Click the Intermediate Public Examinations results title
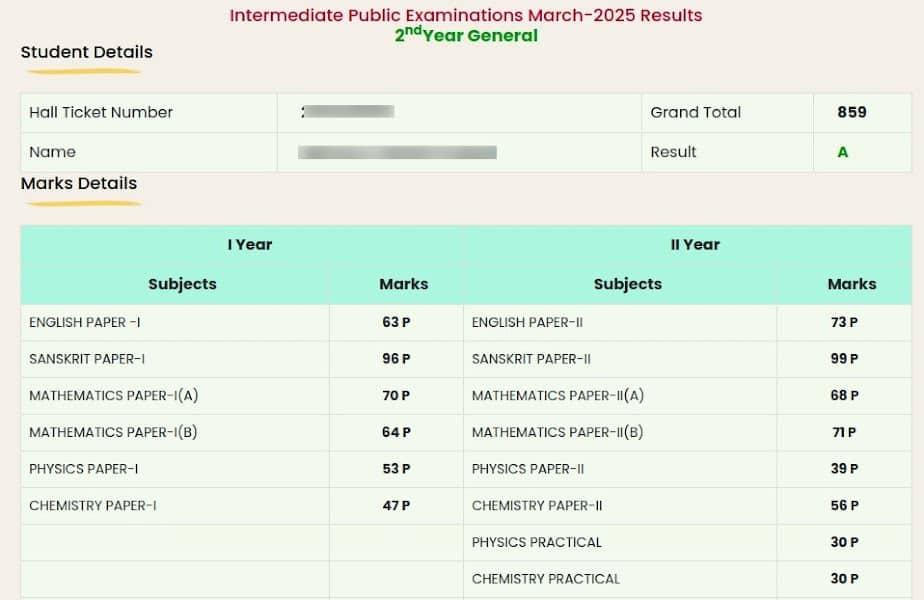924x600 pixels. coord(466,15)
